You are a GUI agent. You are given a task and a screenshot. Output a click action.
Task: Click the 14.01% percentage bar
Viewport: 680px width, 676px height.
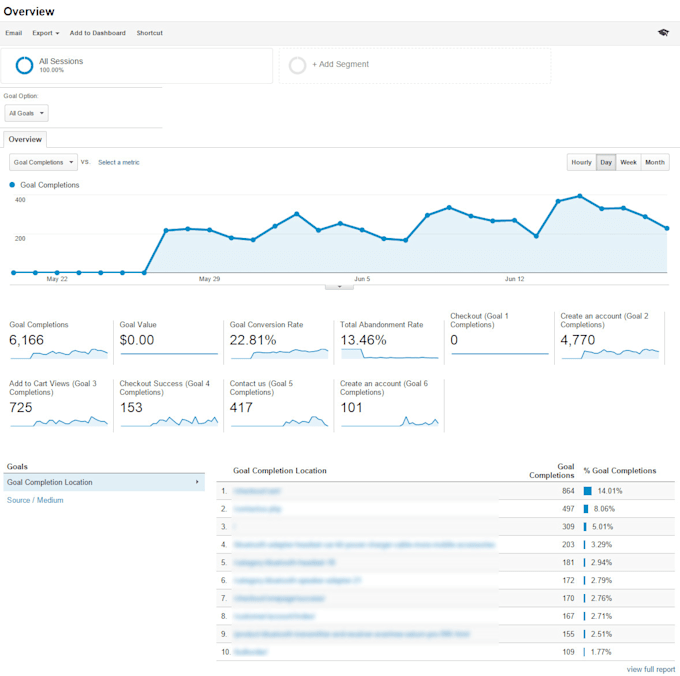(588, 491)
